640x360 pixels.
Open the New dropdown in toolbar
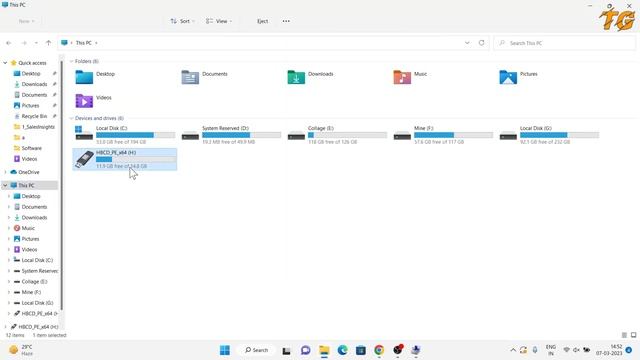[27, 21]
